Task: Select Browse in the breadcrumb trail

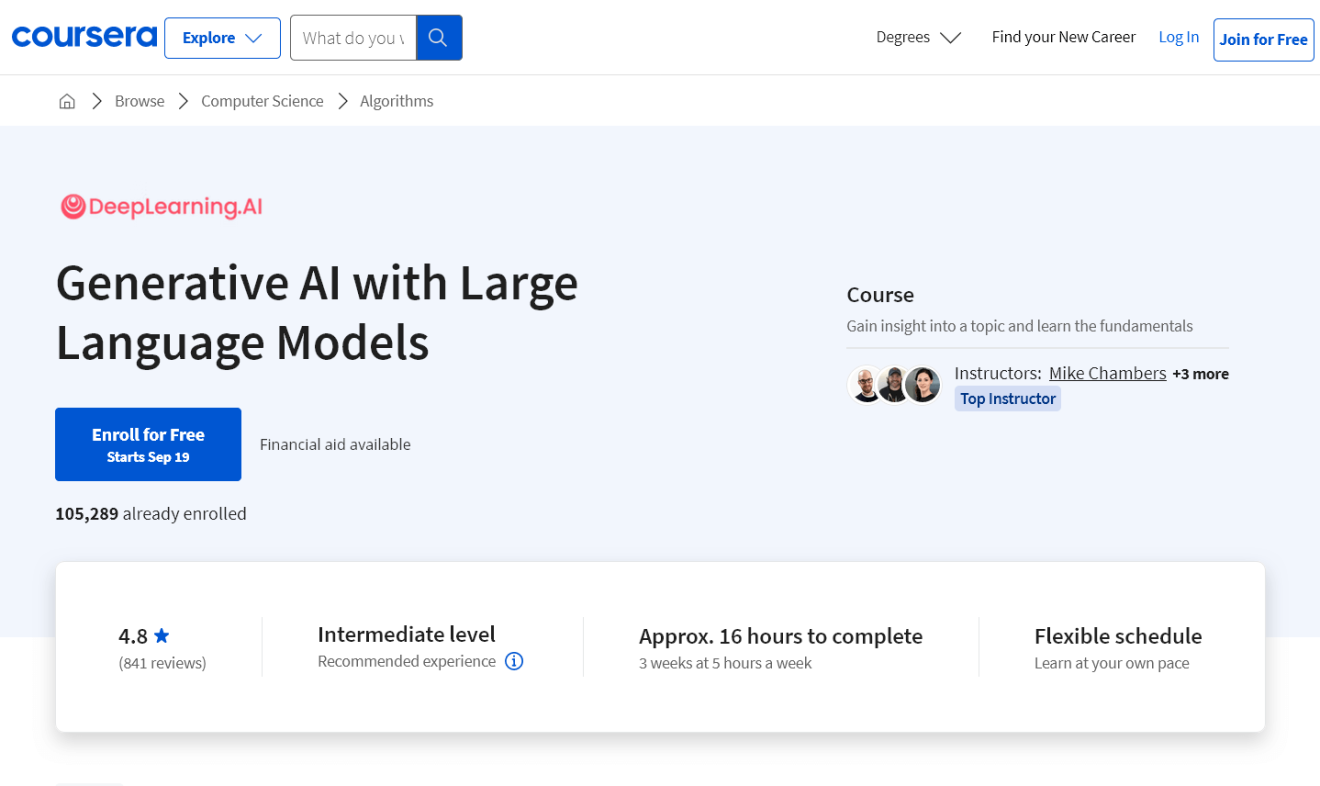Action: coord(139,100)
